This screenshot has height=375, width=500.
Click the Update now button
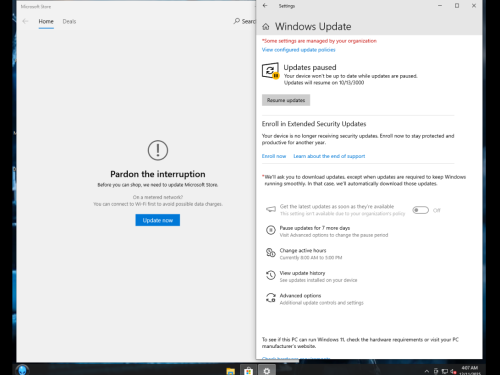pos(158,220)
